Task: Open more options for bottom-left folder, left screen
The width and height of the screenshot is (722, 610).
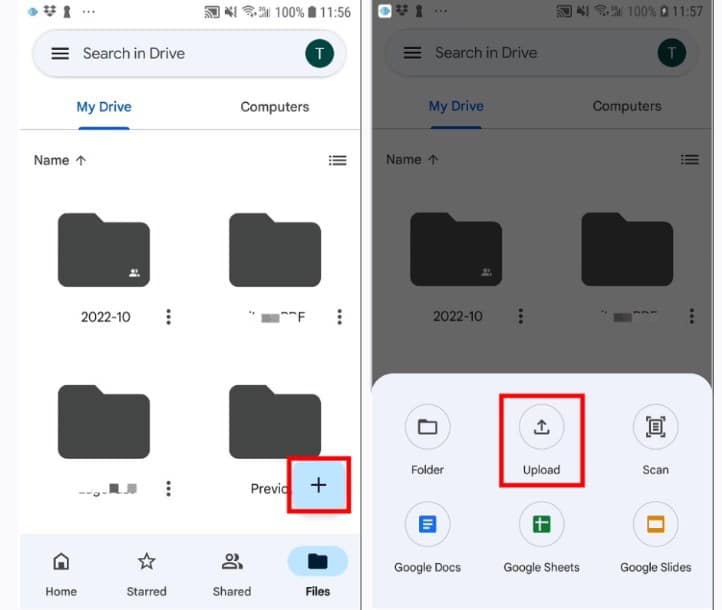Action: [x=169, y=488]
